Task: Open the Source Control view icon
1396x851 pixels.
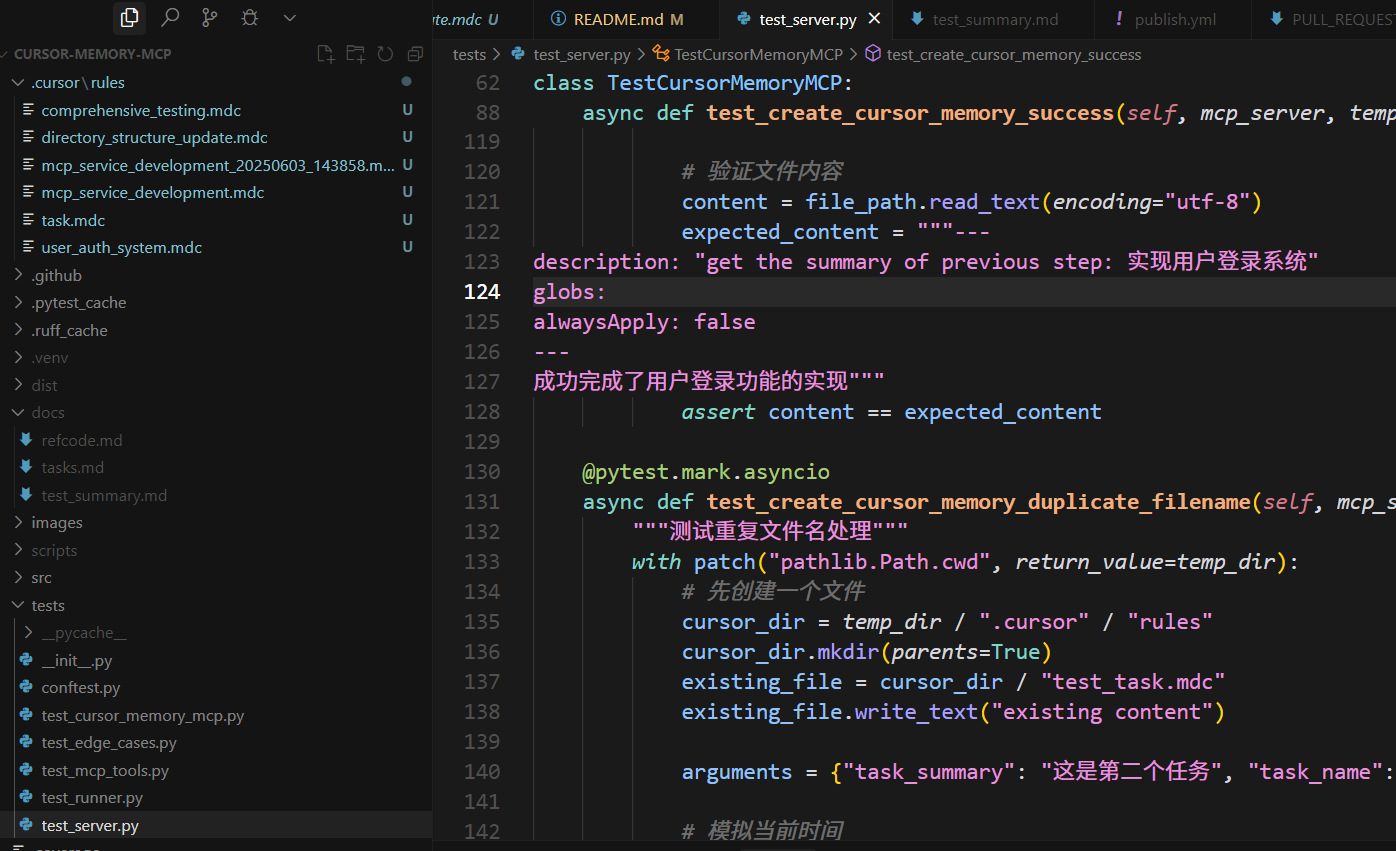Action: tap(209, 17)
